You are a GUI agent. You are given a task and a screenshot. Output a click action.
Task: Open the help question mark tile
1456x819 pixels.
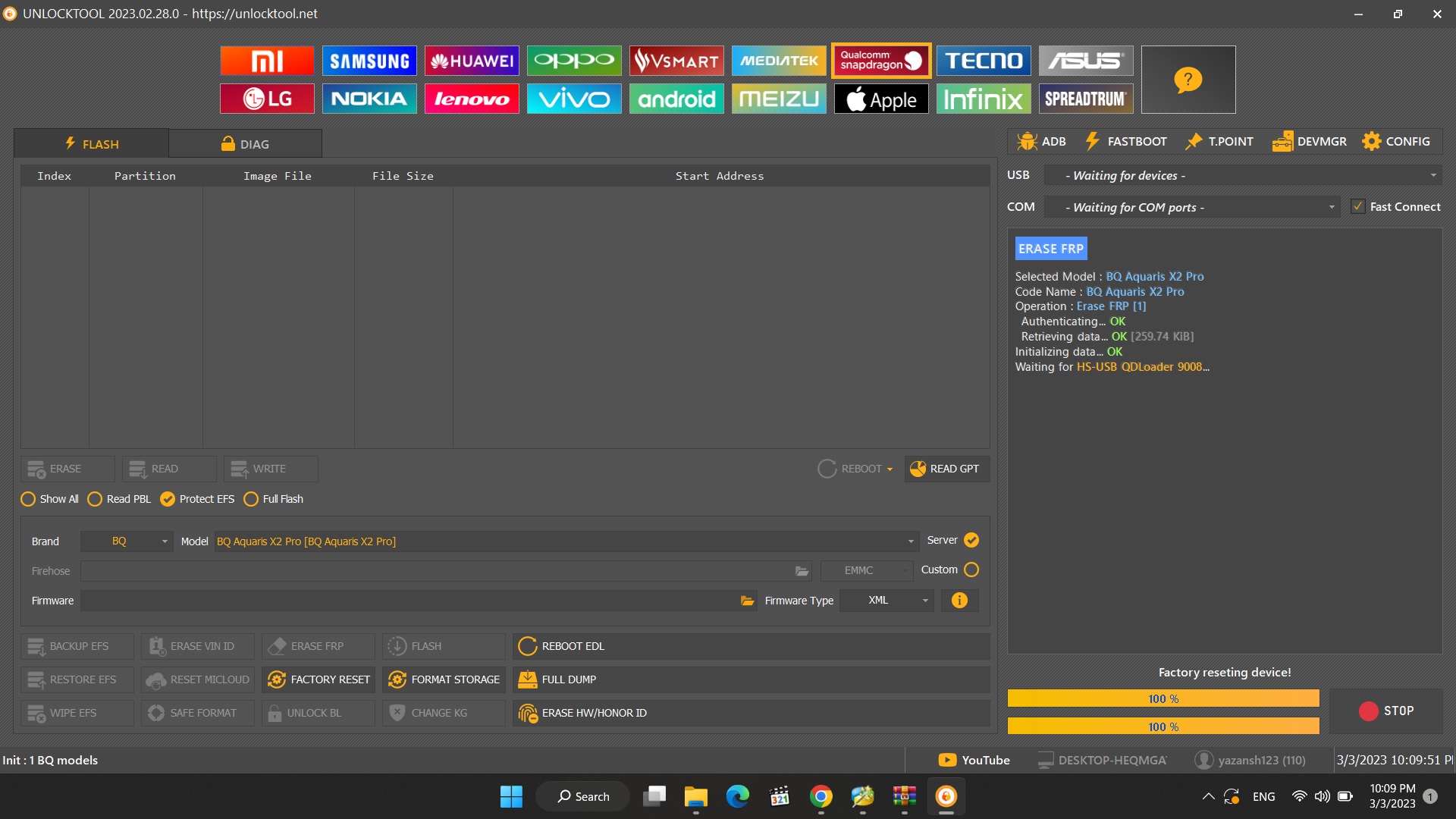pos(1188,80)
